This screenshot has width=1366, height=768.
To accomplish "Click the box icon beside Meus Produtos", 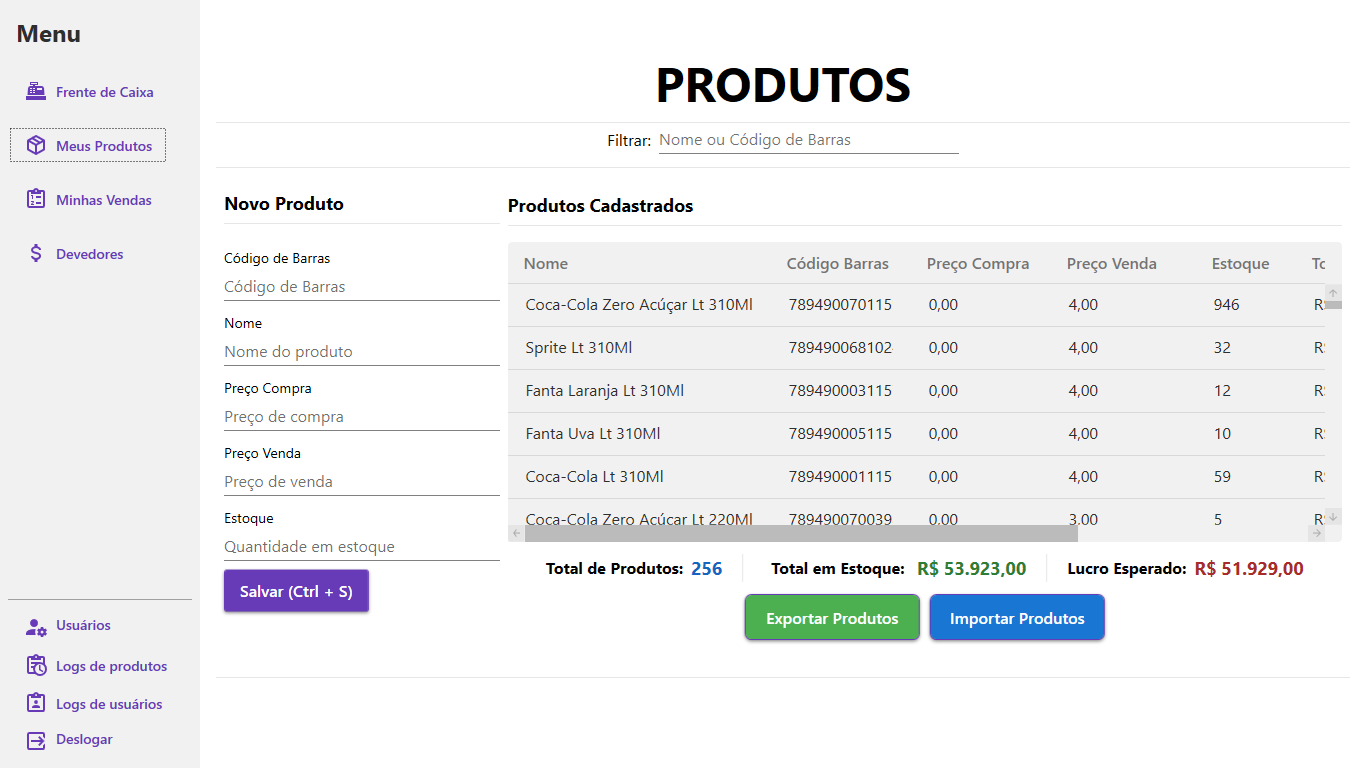I will click(x=36, y=146).
